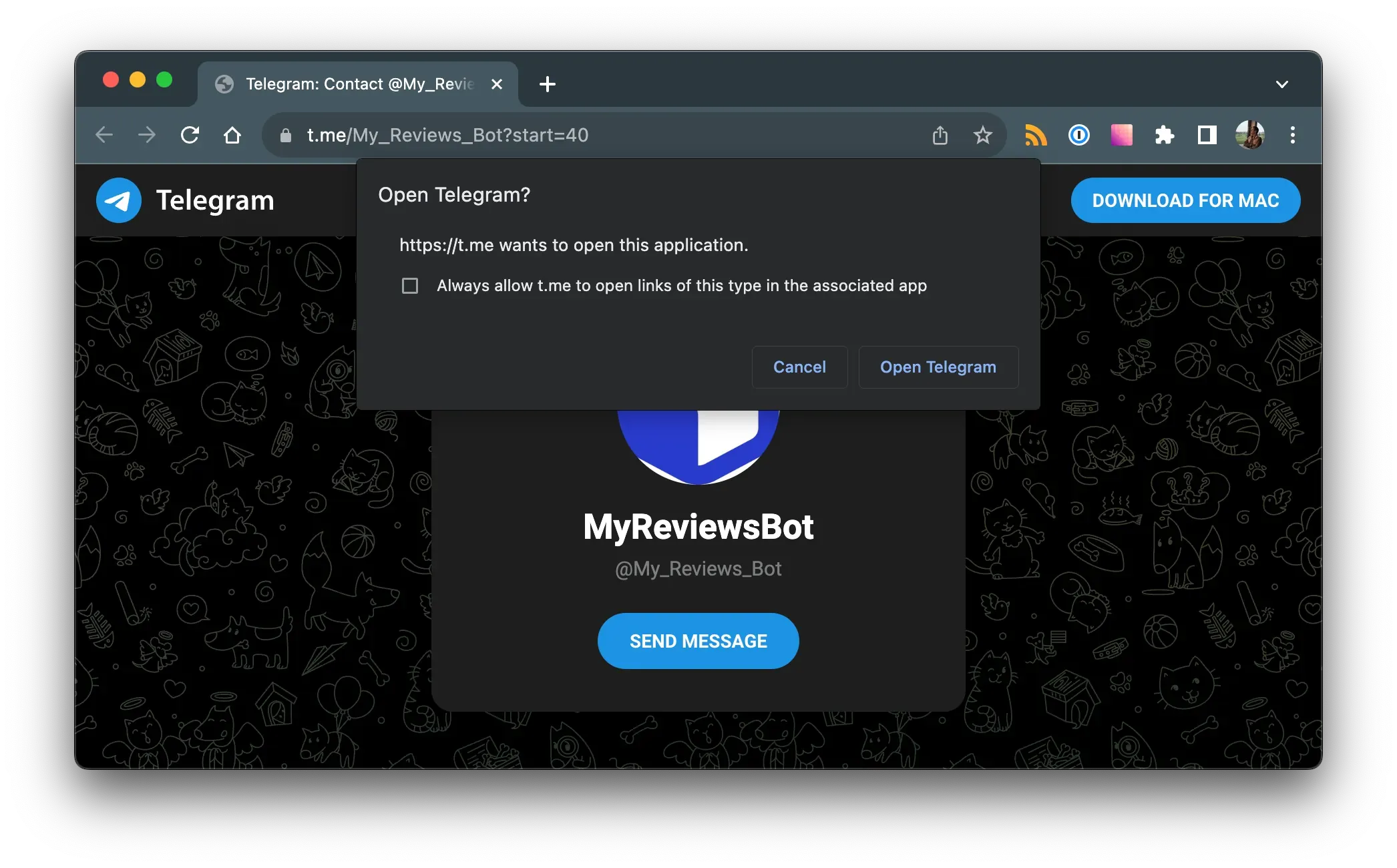1397x868 pixels.
Task: Click the Share page icon in address bar
Action: [940, 136]
